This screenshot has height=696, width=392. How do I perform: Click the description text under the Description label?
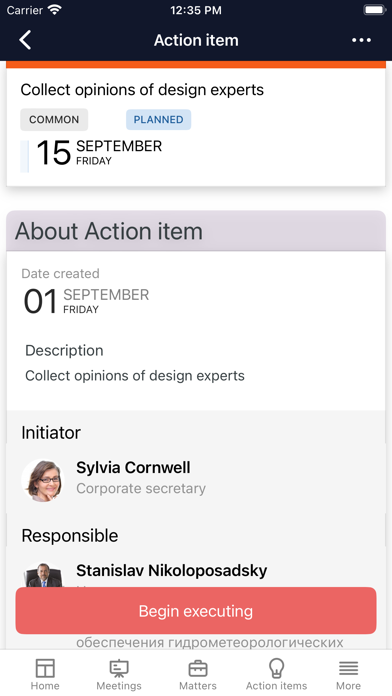point(135,376)
